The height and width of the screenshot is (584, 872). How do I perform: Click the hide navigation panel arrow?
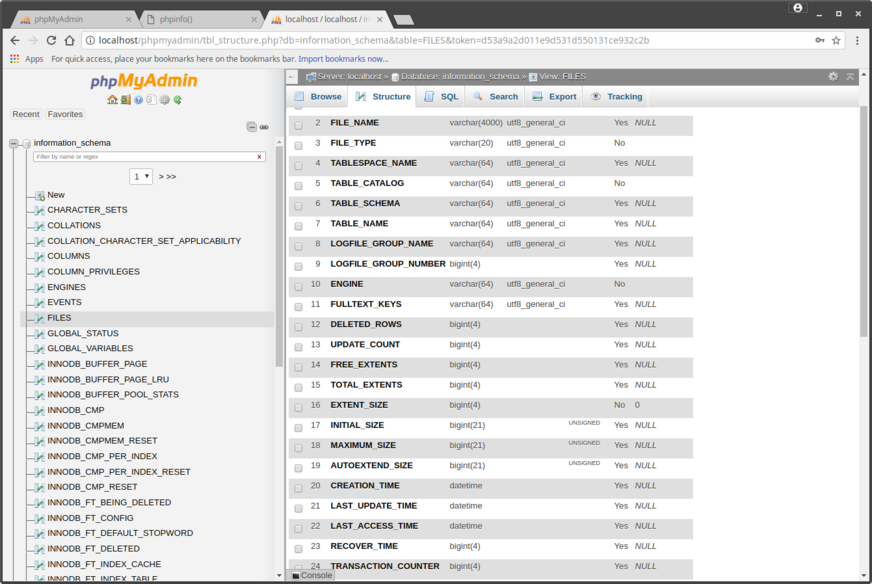pyautogui.click(x=292, y=76)
